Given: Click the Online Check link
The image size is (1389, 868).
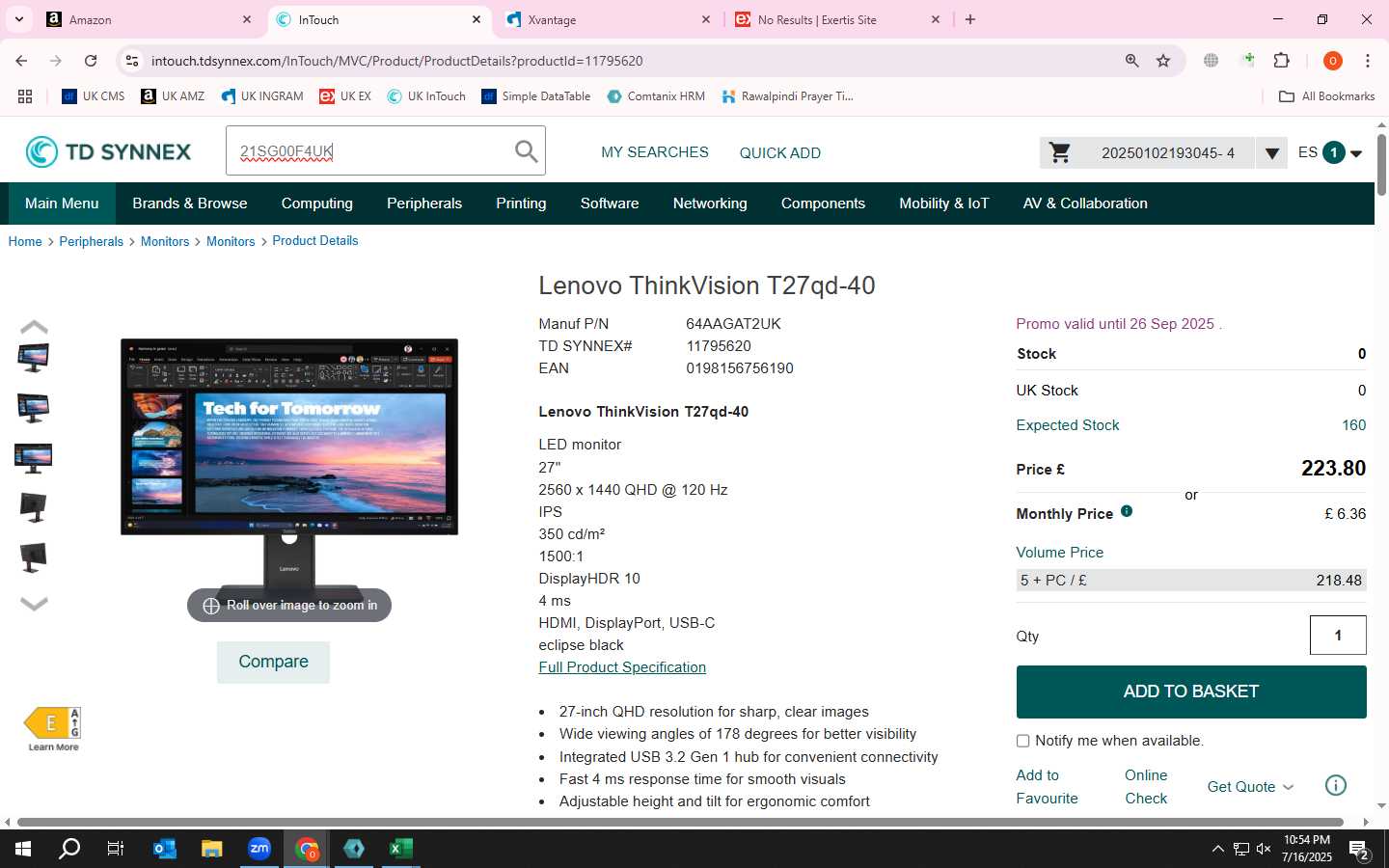Looking at the screenshot, I should (x=1146, y=787).
